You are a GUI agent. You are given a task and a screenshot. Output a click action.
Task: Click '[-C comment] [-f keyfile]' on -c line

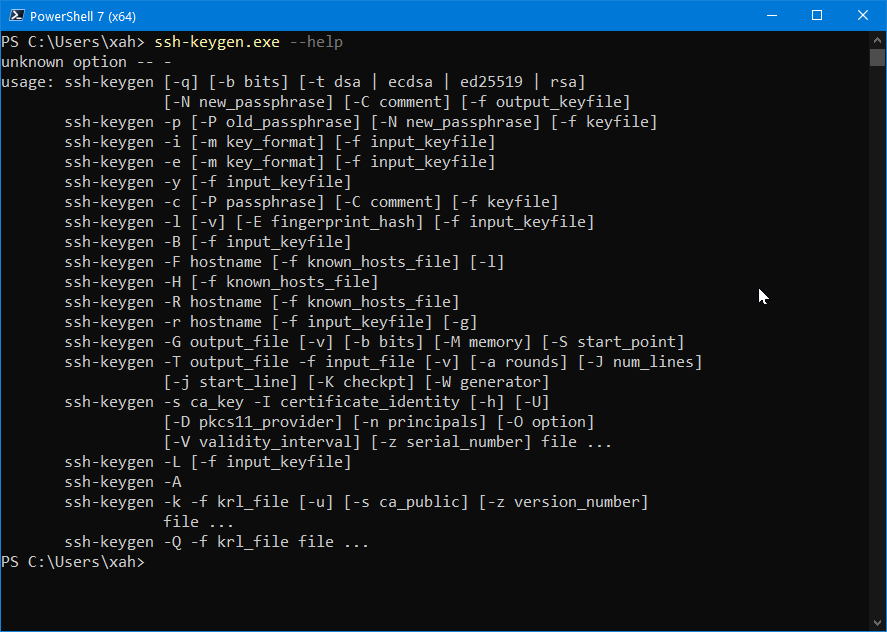[x=447, y=202]
